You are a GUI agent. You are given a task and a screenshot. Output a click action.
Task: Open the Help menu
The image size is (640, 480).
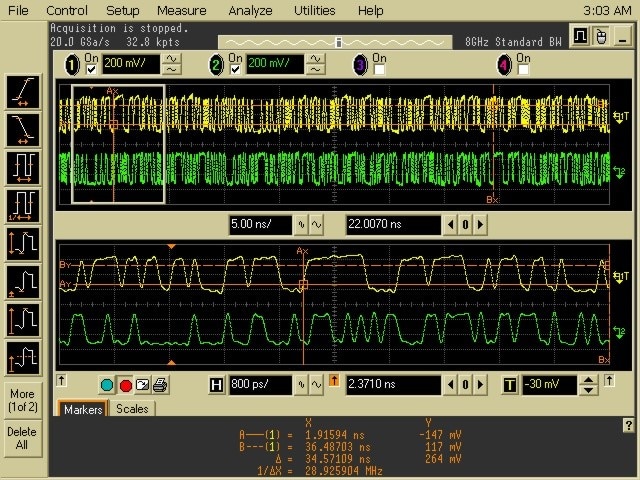[x=371, y=10]
